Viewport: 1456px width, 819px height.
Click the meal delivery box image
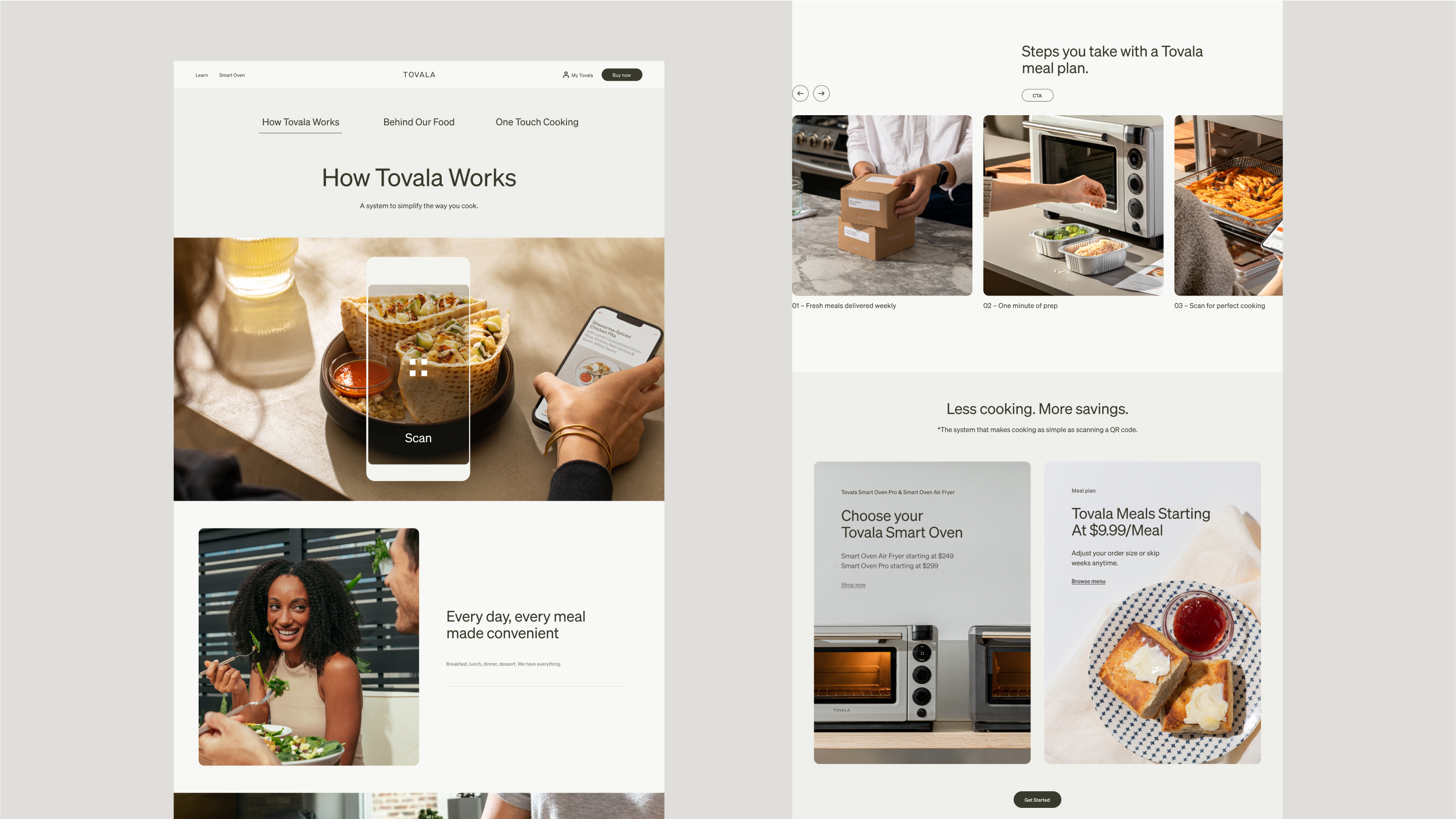tap(882, 205)
